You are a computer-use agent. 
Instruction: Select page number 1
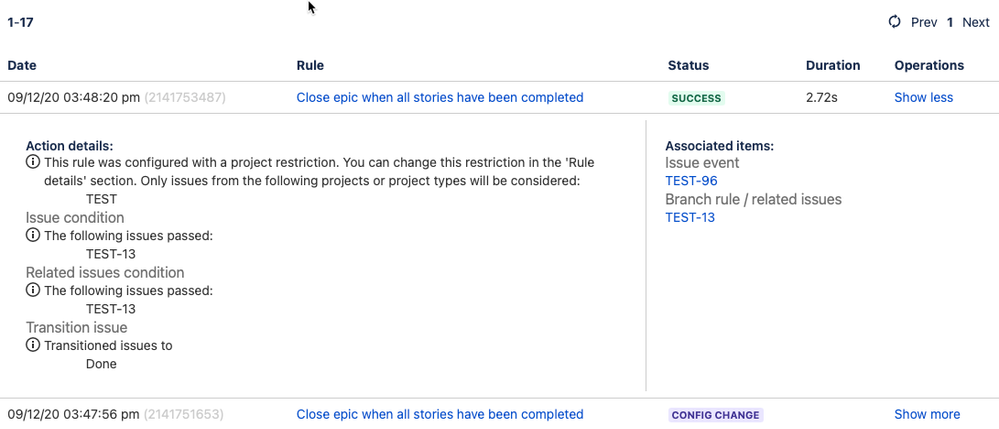click(949, 23)
